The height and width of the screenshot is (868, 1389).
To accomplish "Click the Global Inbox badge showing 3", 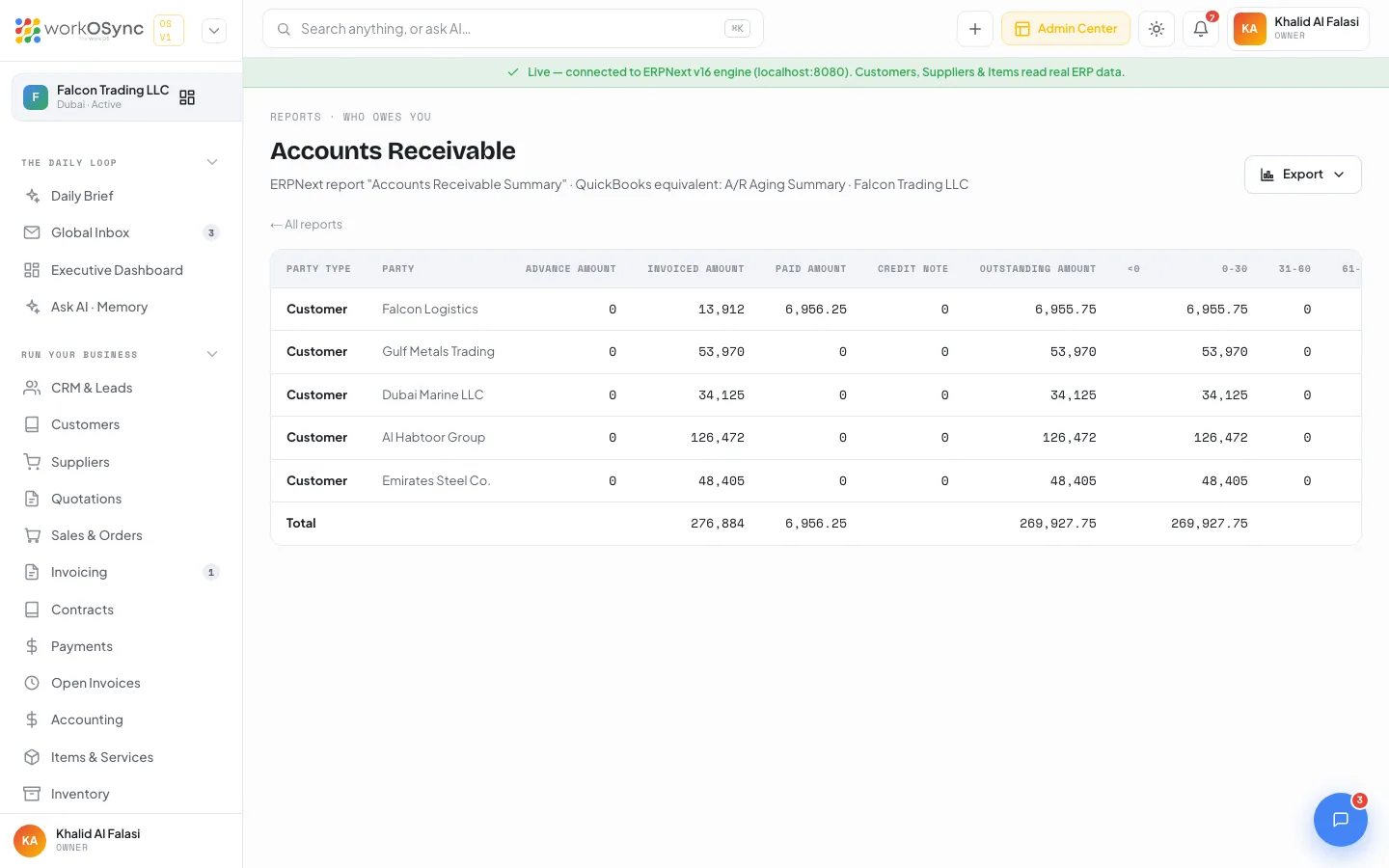I will (x=211, y=232).
